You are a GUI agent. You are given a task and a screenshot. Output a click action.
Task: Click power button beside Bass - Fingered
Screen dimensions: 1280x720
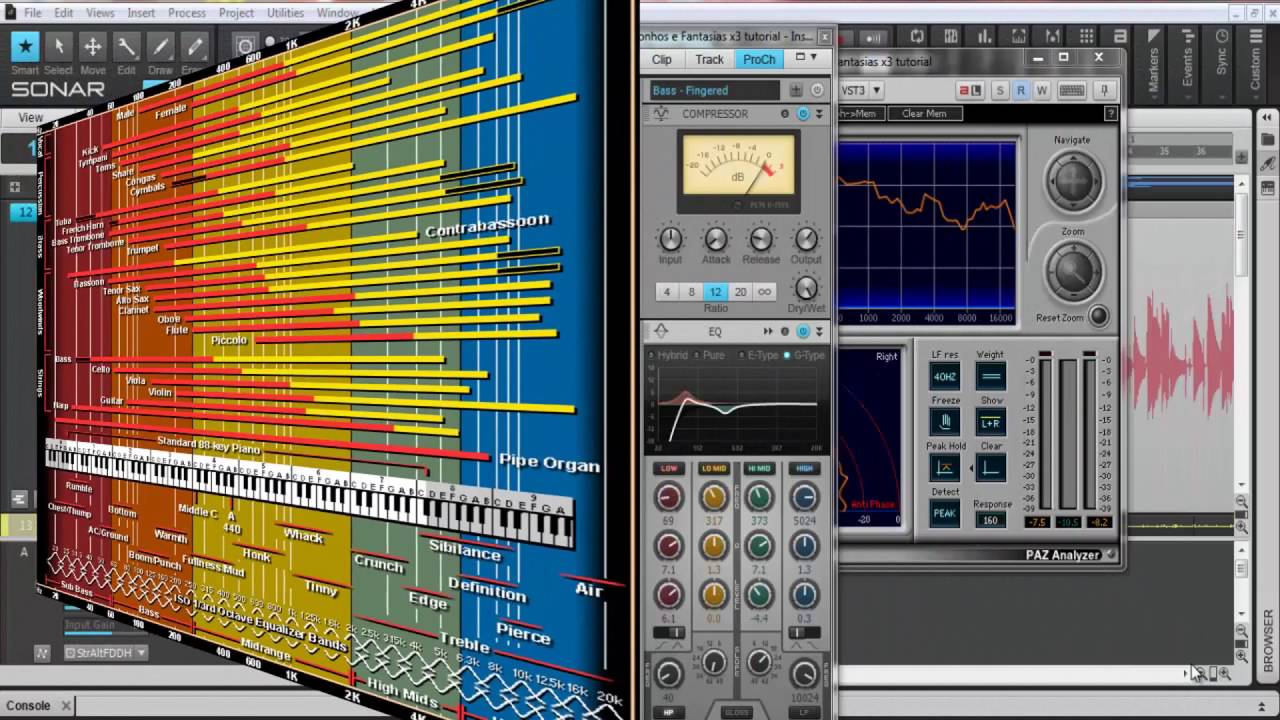(x=817, y=90)
